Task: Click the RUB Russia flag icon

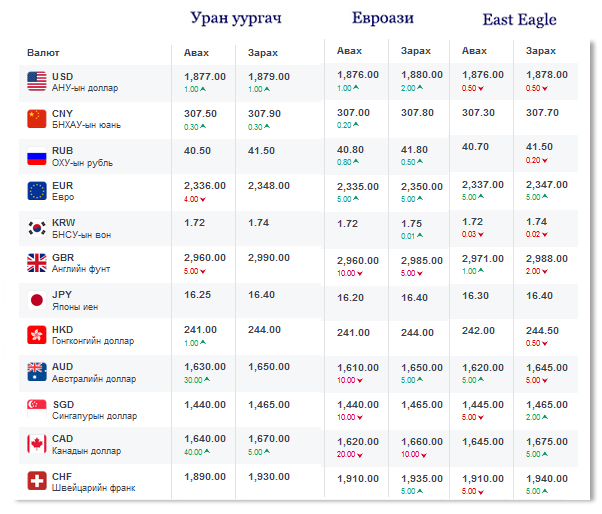Action: click(x=37, y=155)
